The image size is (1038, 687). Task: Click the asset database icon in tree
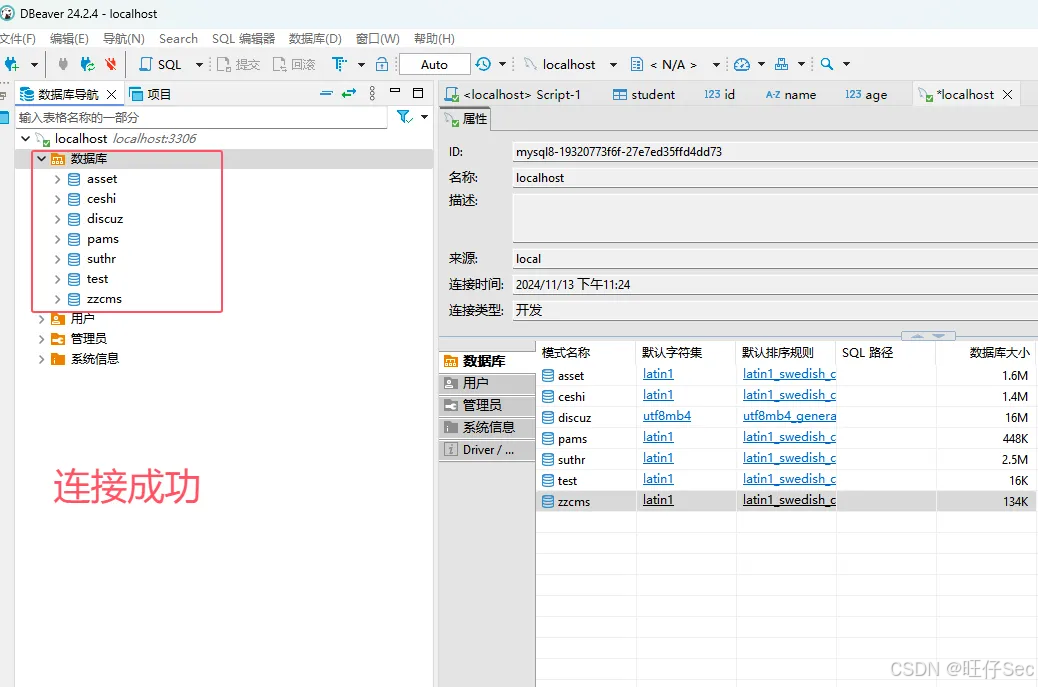coord(74,179)
